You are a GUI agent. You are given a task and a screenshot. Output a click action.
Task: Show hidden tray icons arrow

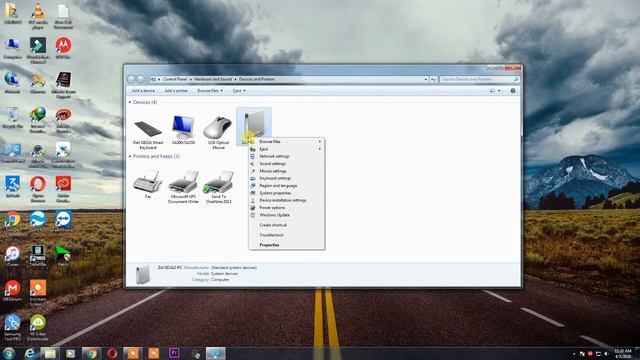point(574,354)
